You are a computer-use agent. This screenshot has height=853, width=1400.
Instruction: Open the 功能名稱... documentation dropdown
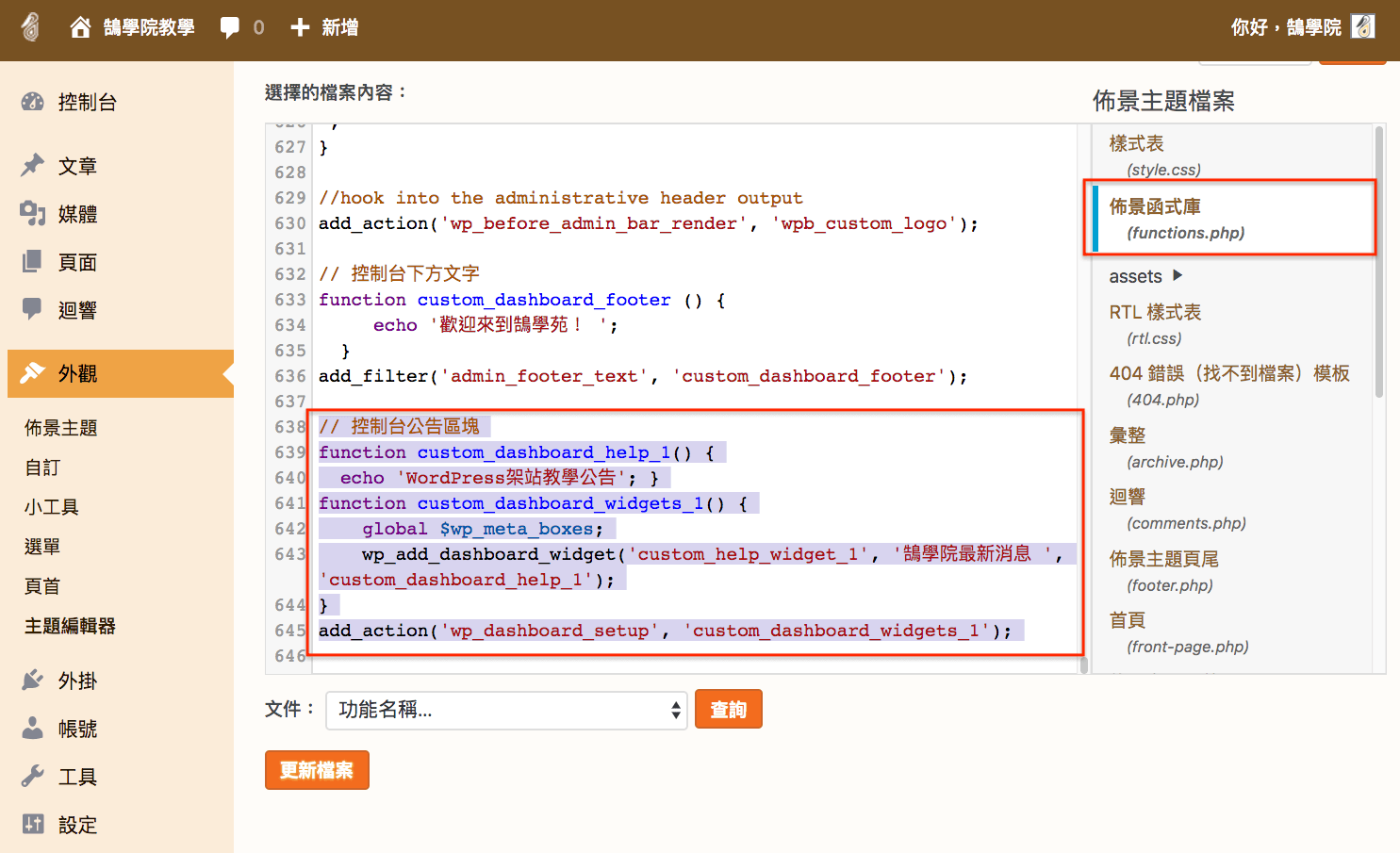[x=506, y=710]
